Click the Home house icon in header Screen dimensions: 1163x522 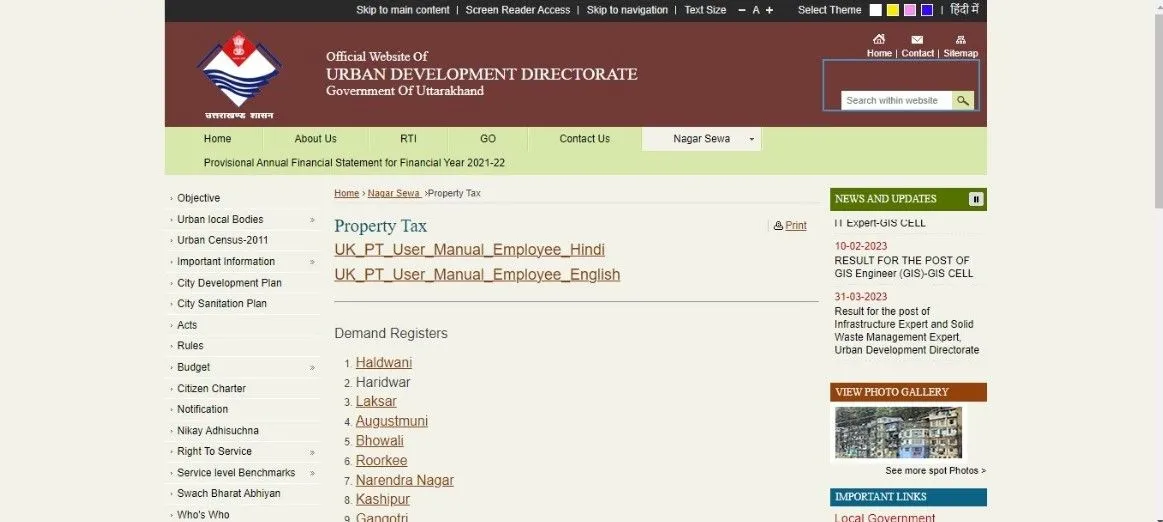pos(879,40)
